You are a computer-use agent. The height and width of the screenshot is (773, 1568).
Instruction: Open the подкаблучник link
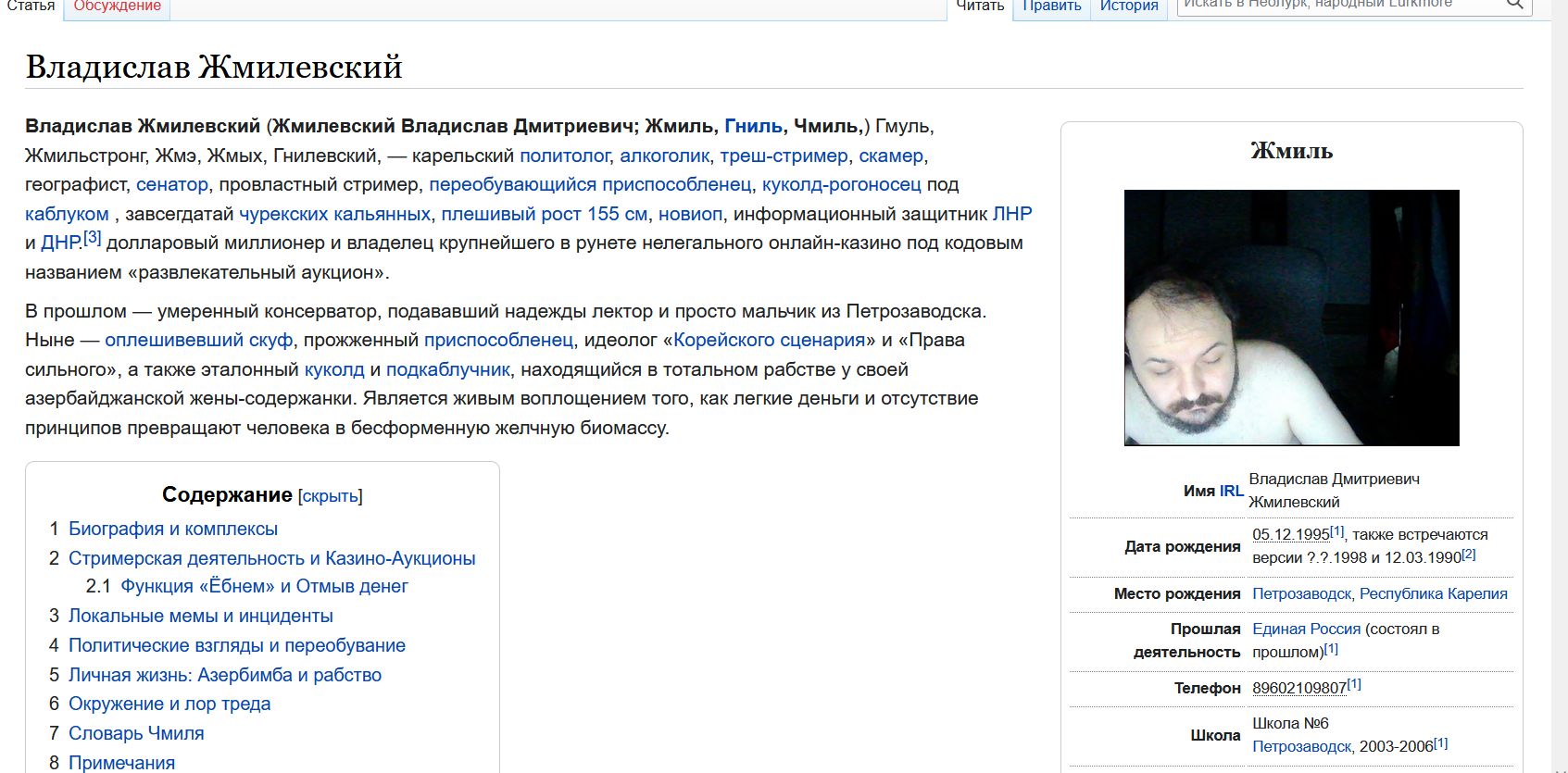pyautogui.click(x=448, y=369)
